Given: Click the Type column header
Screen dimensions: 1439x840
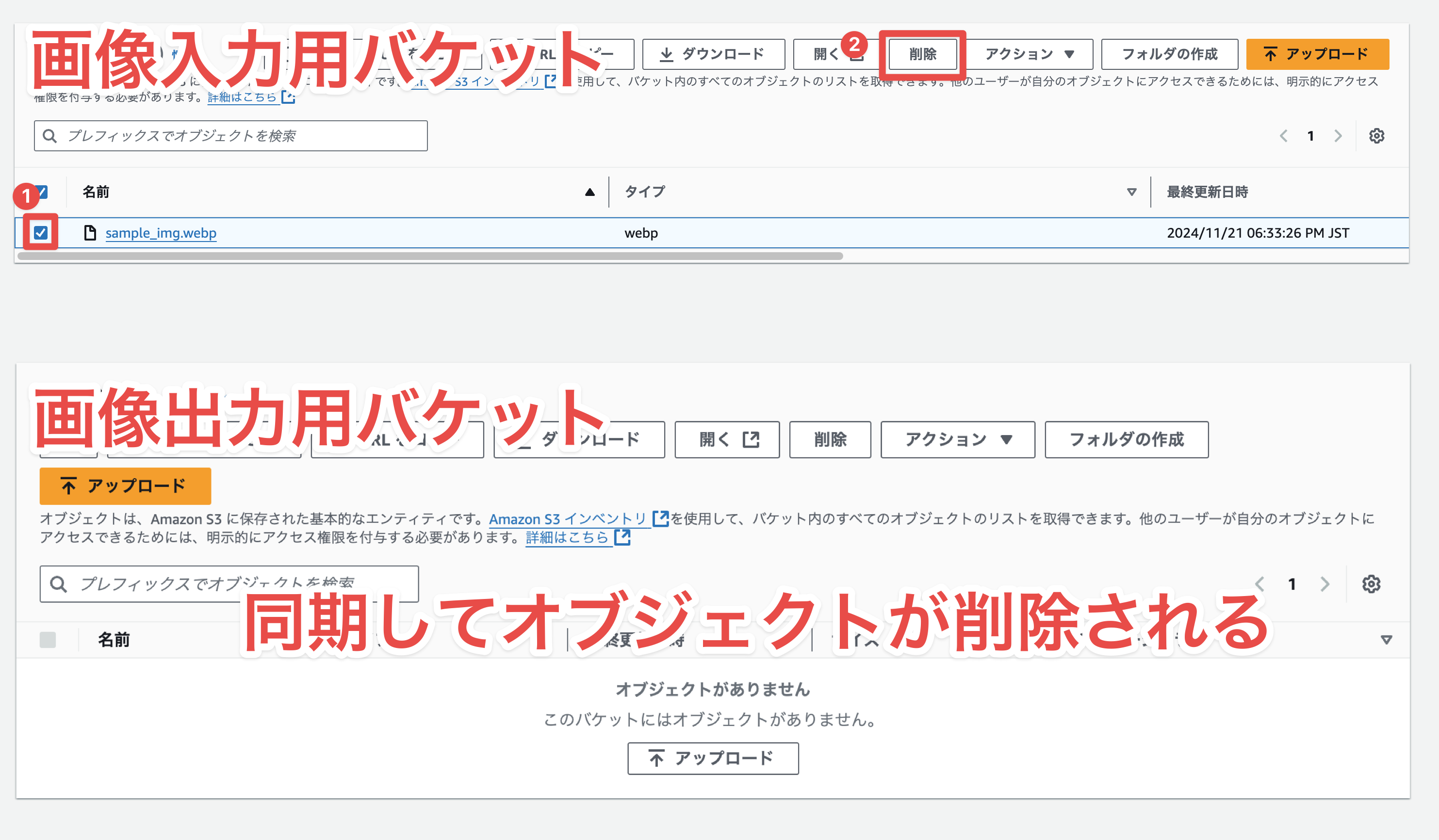Looking at the screenshot, I should point(645,192).
